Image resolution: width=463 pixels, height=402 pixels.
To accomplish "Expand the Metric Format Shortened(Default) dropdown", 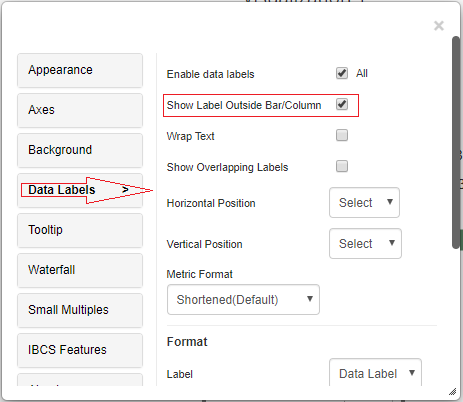I will pos(243,299).
